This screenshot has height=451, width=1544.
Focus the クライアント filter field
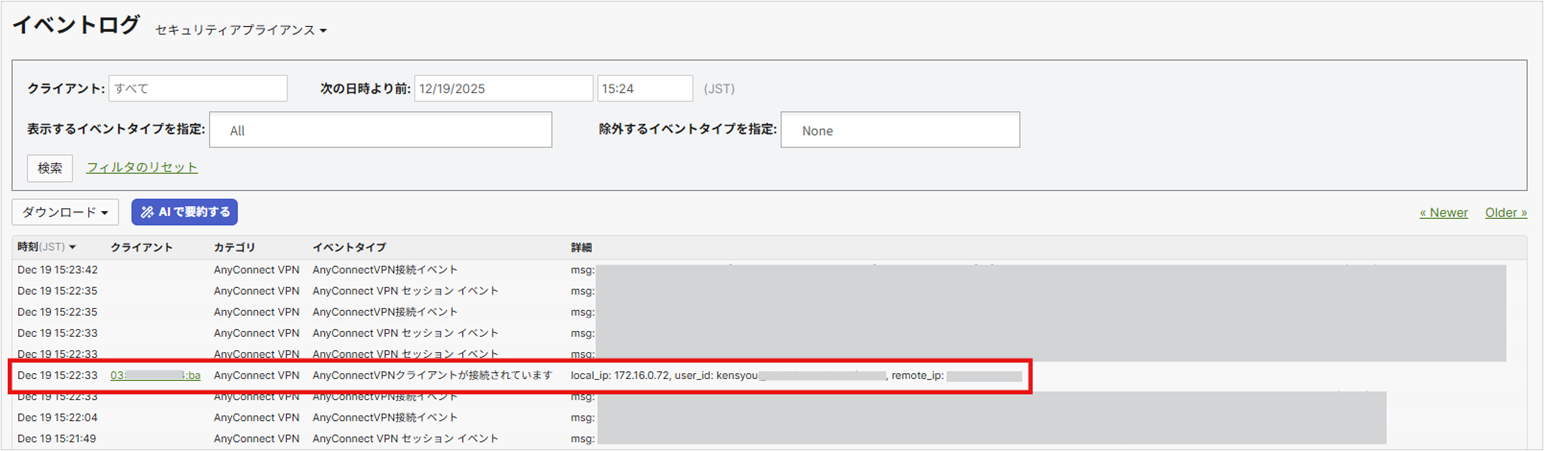point(198,88)
